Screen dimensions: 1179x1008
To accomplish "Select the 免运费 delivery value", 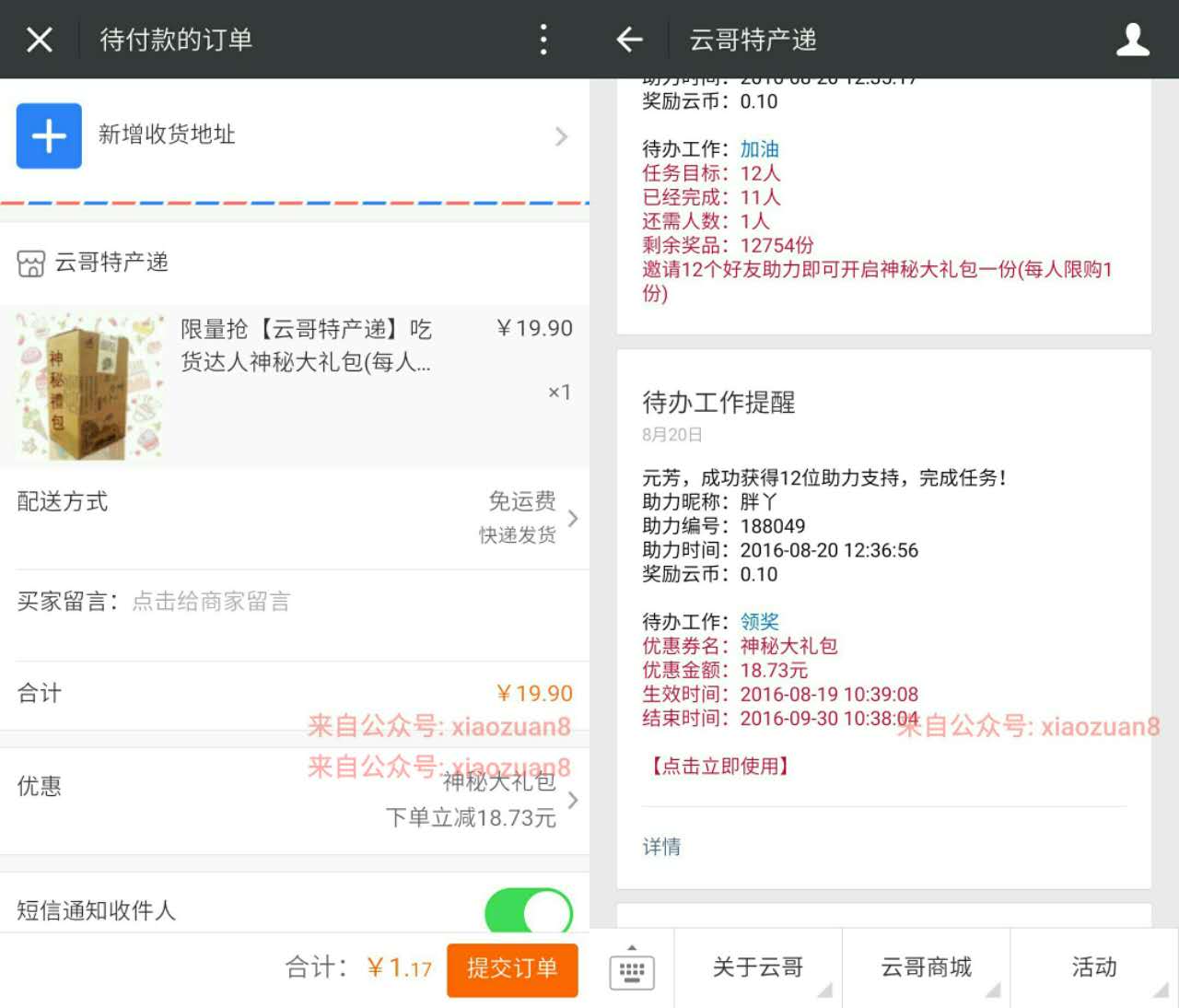I will [x=522, y=501].
